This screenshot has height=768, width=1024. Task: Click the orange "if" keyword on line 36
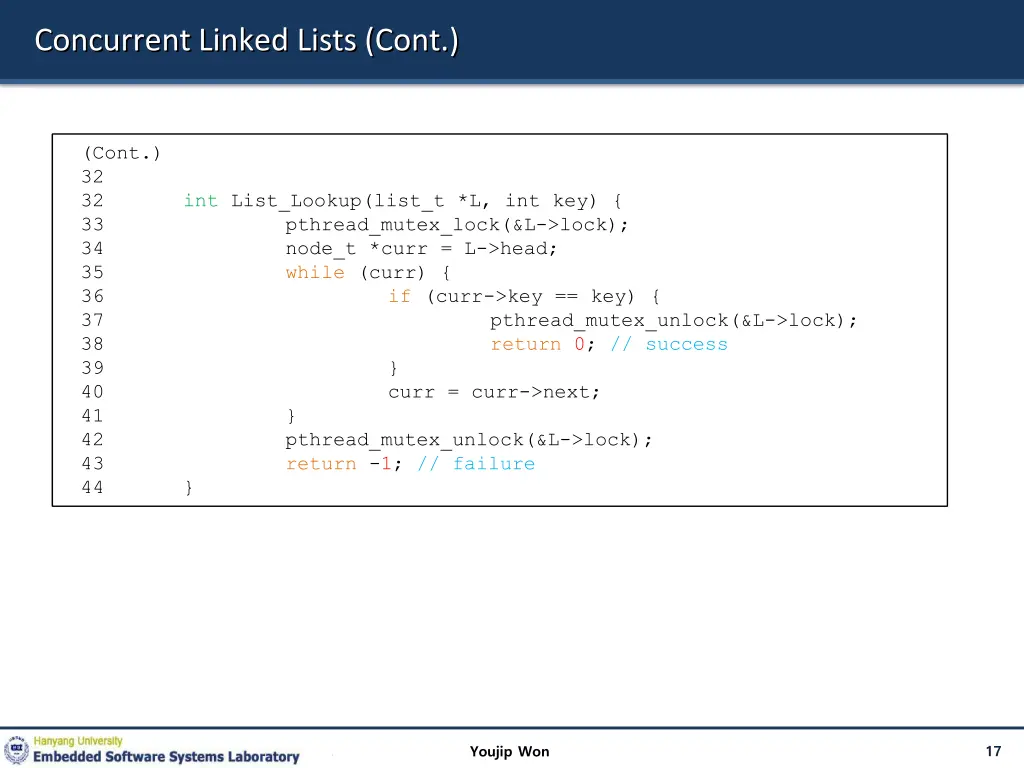click(399, 297)
